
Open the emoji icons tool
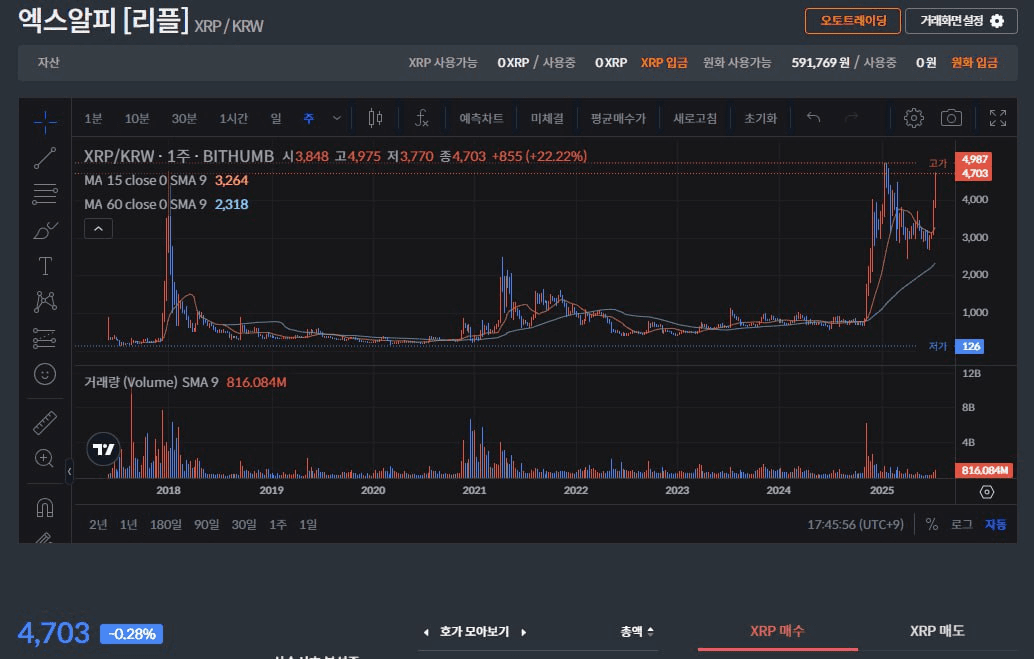pyautogui.click(x=45, y=374)
